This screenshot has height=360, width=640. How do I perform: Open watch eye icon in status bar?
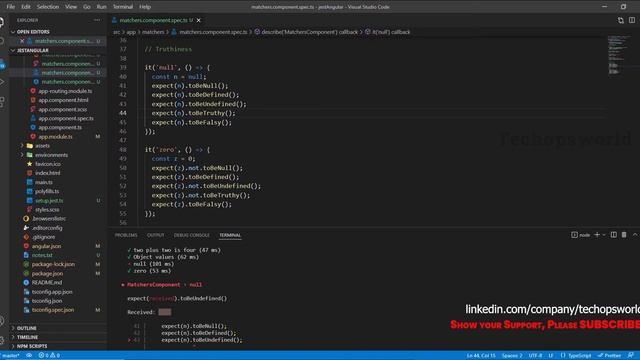(29, 356)
